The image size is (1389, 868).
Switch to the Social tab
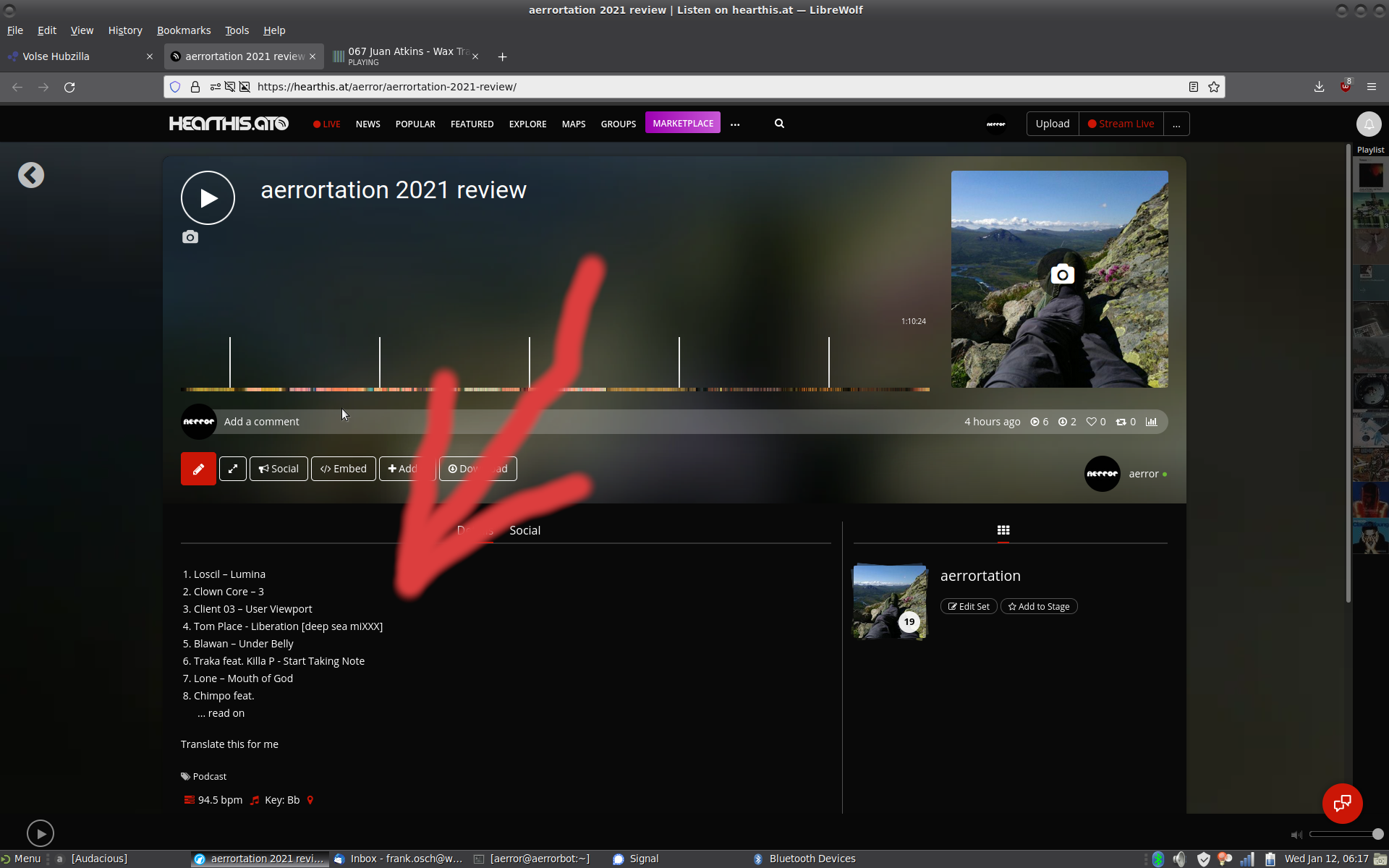(x=524, y=530)
